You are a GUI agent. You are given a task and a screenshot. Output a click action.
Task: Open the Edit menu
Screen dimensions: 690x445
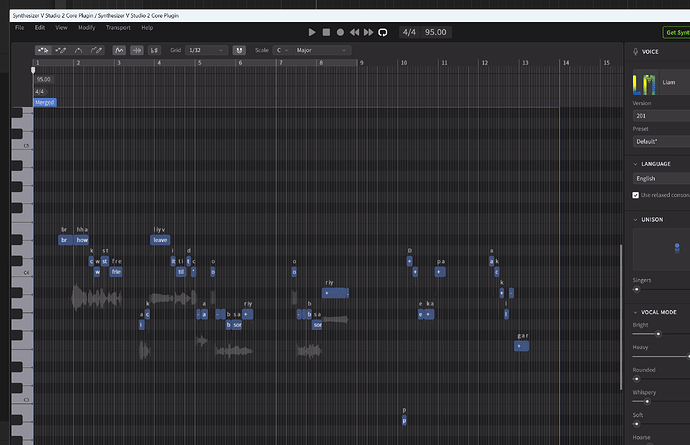40,27
